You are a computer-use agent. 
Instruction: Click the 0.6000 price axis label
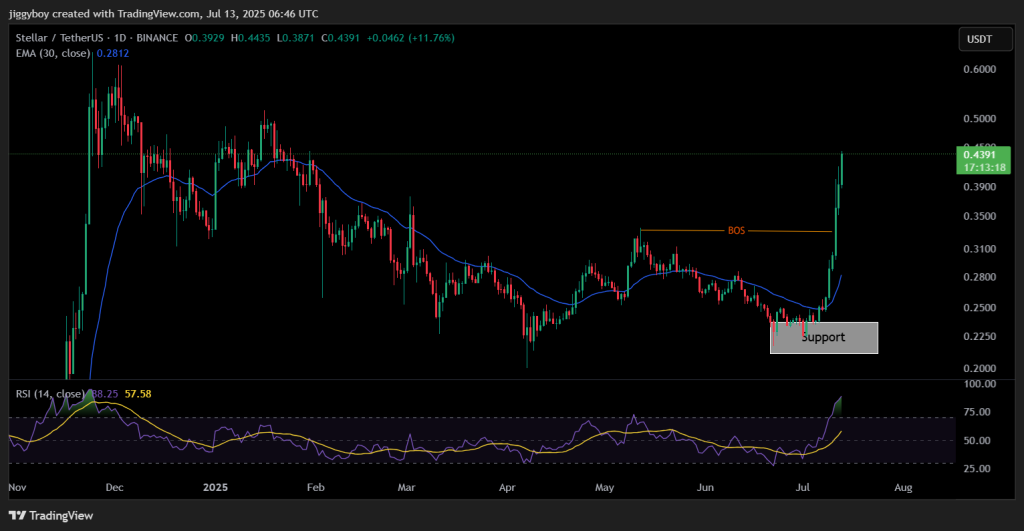point(980,69)
